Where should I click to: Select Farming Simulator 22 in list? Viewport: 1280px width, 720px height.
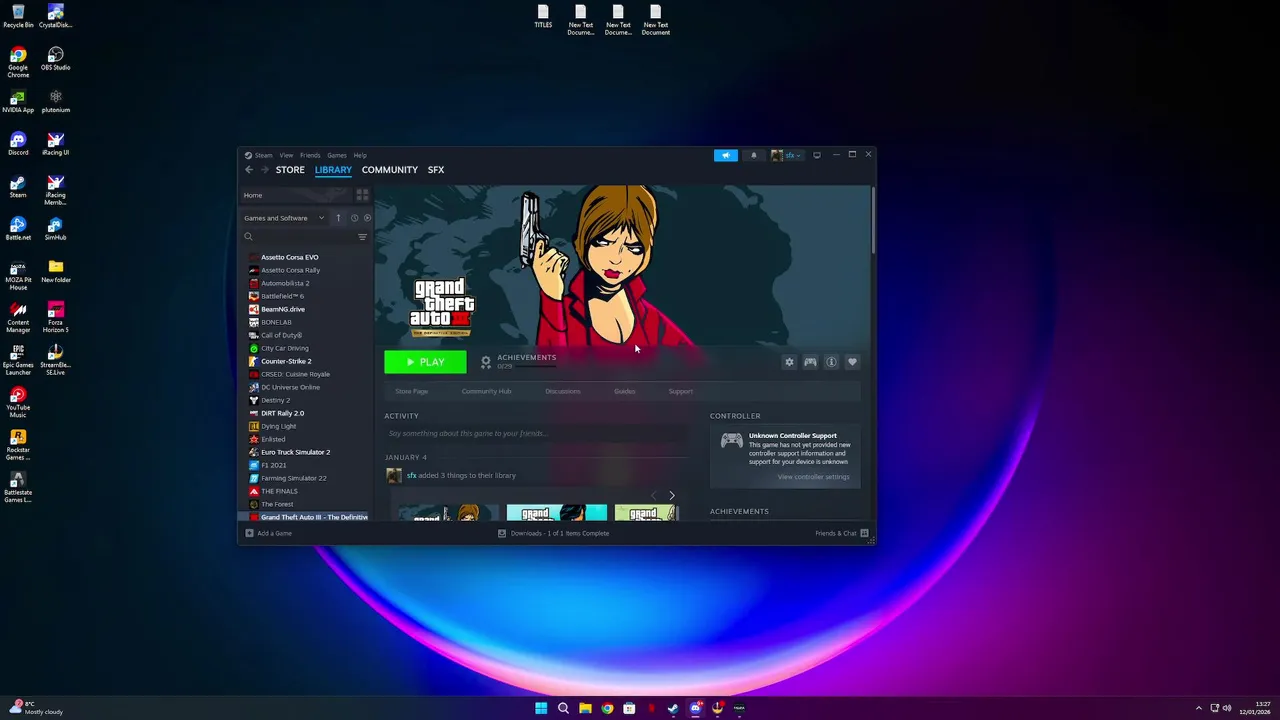coord(294,478)
